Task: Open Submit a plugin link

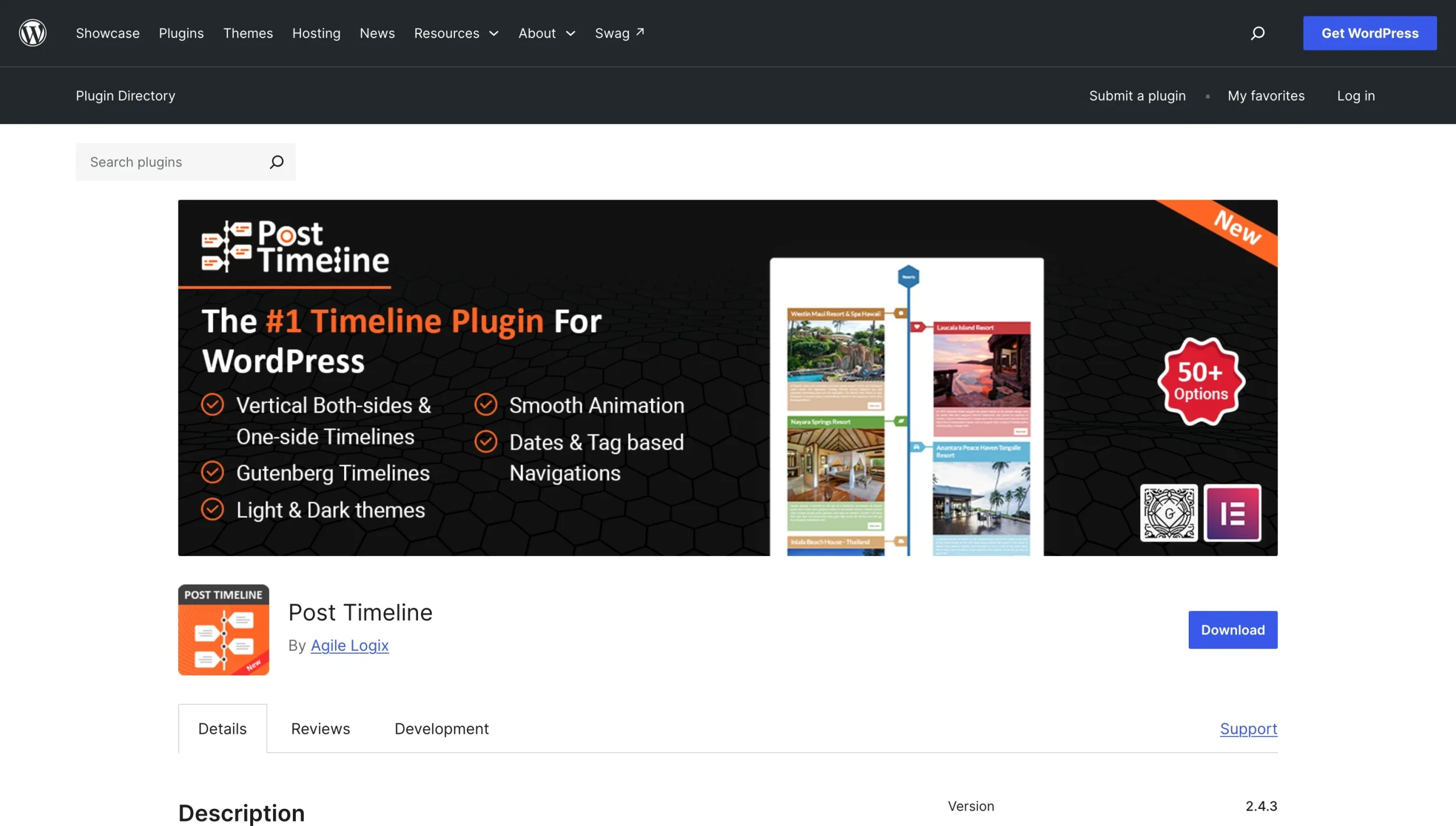Action: coord(1137,96)
